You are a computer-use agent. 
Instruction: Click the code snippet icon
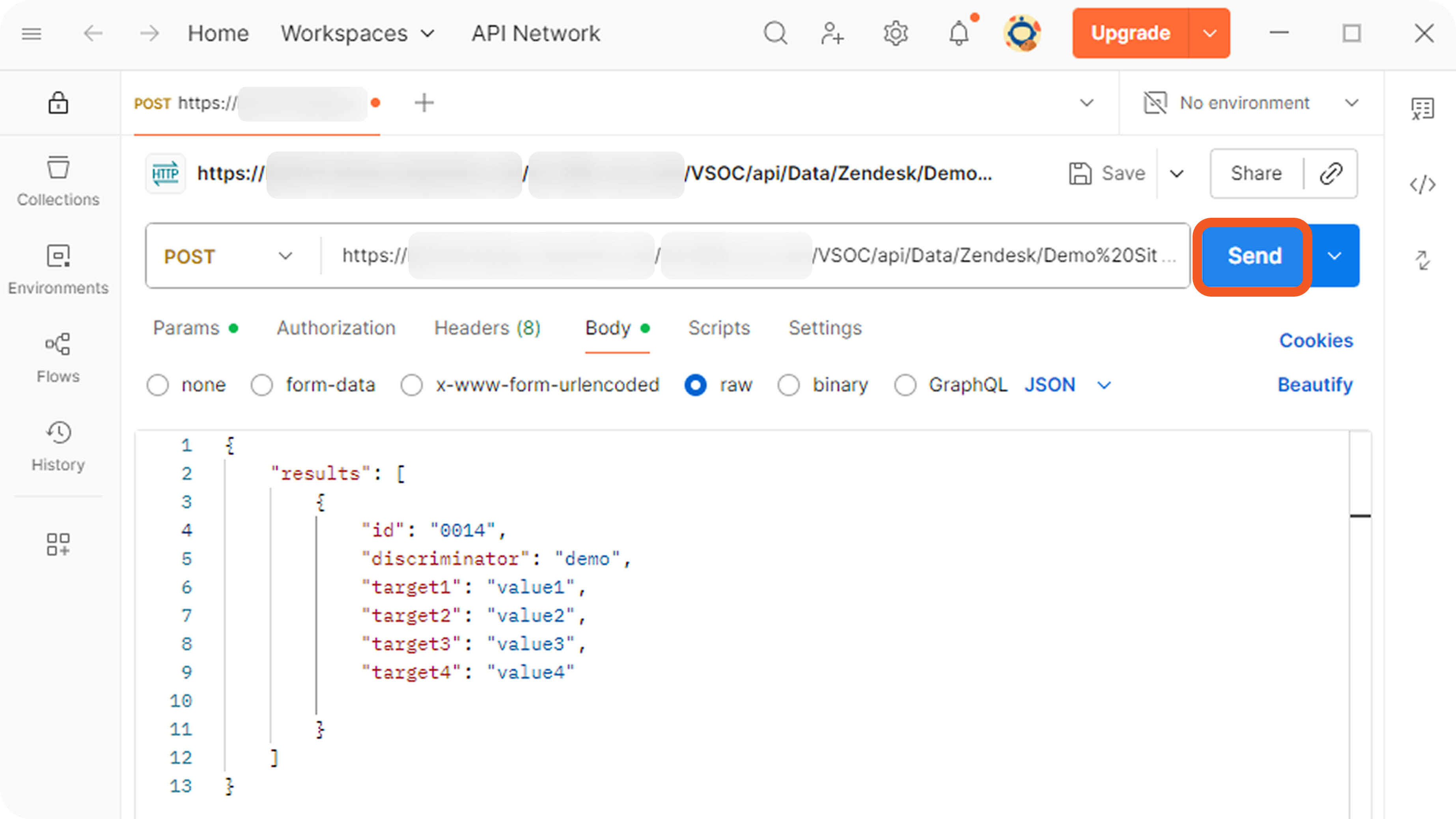[x=1422, y=184]
